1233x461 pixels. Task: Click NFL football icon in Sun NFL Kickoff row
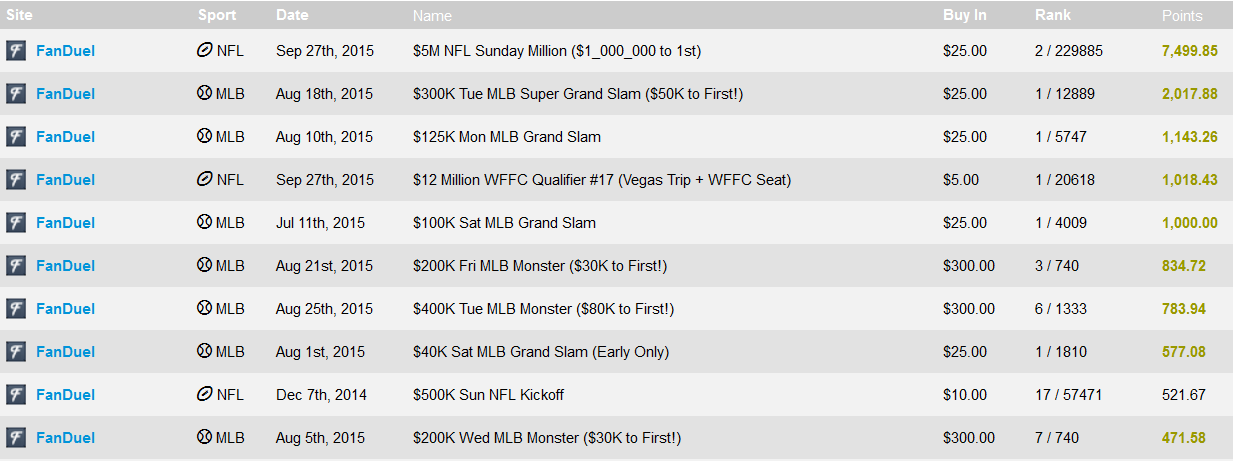point(205,394)
